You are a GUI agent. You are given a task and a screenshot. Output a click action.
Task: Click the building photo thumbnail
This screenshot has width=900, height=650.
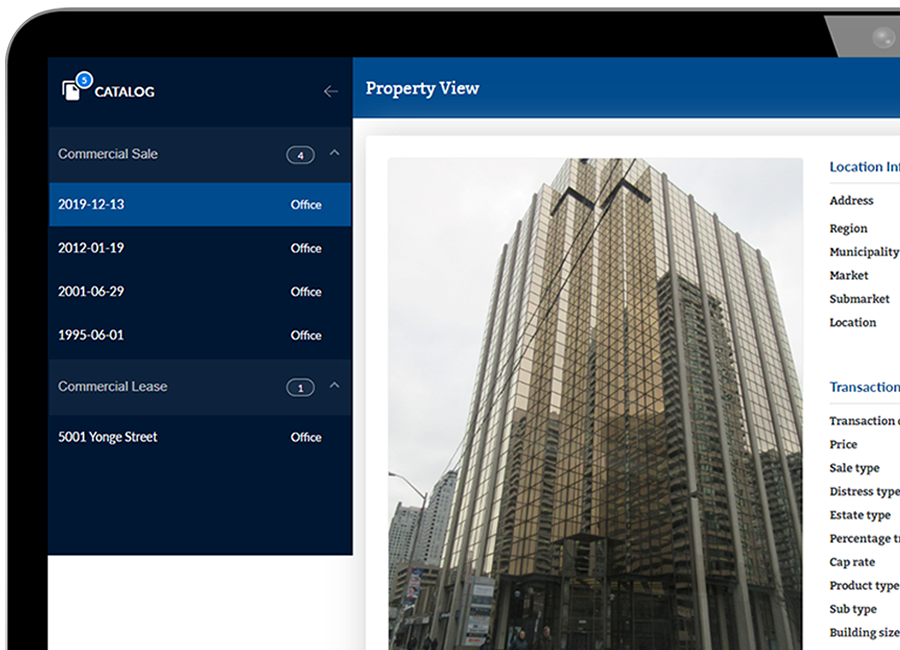click(596, 400)
